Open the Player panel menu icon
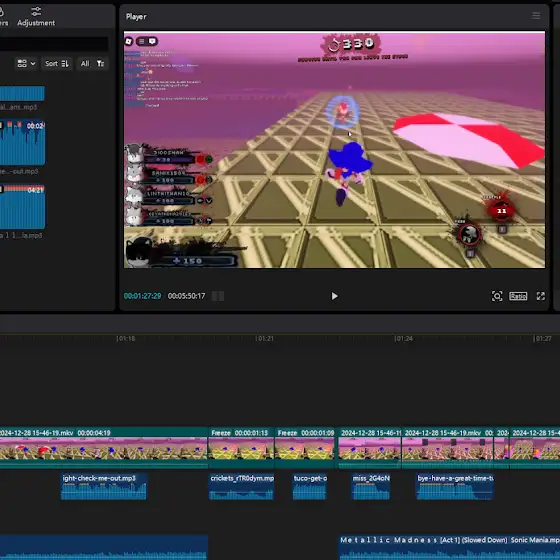This screenshot has width=560, height=560. point(536,16)
